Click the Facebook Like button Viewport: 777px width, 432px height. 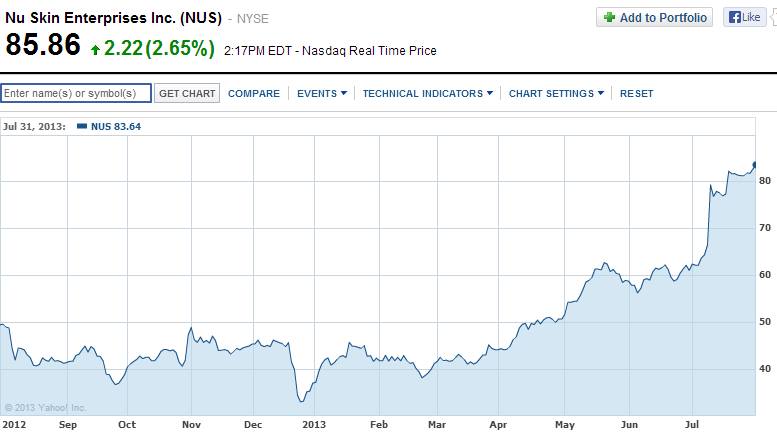(x=744, y=17)
